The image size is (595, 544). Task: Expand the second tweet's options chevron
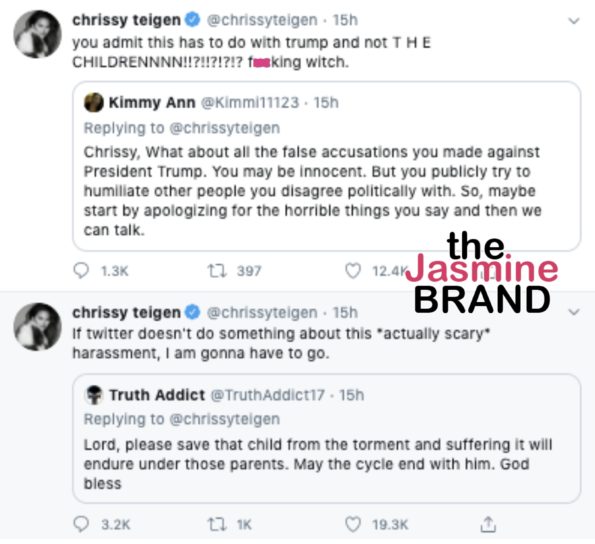(574, 312)
